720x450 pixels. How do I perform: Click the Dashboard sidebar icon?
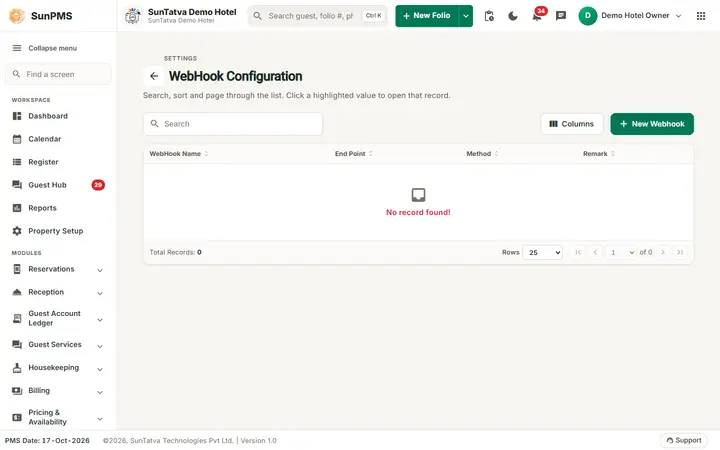point(17,116)
